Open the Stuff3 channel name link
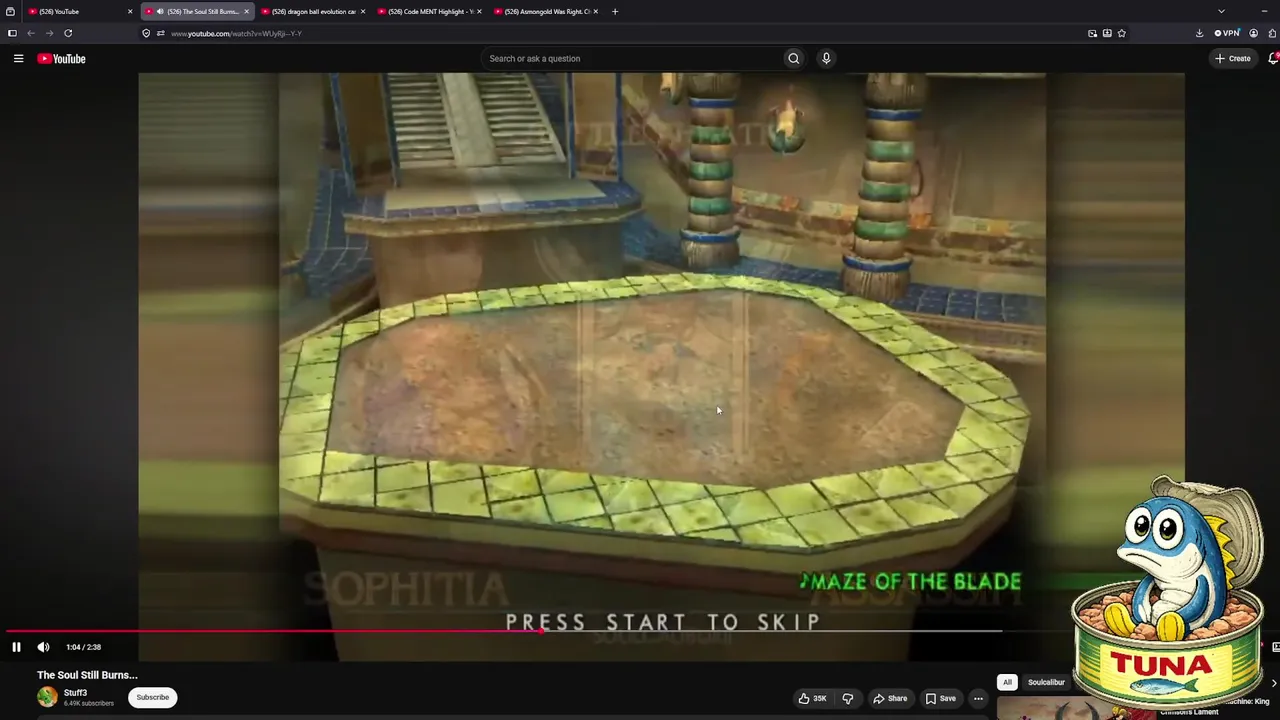 76,693
